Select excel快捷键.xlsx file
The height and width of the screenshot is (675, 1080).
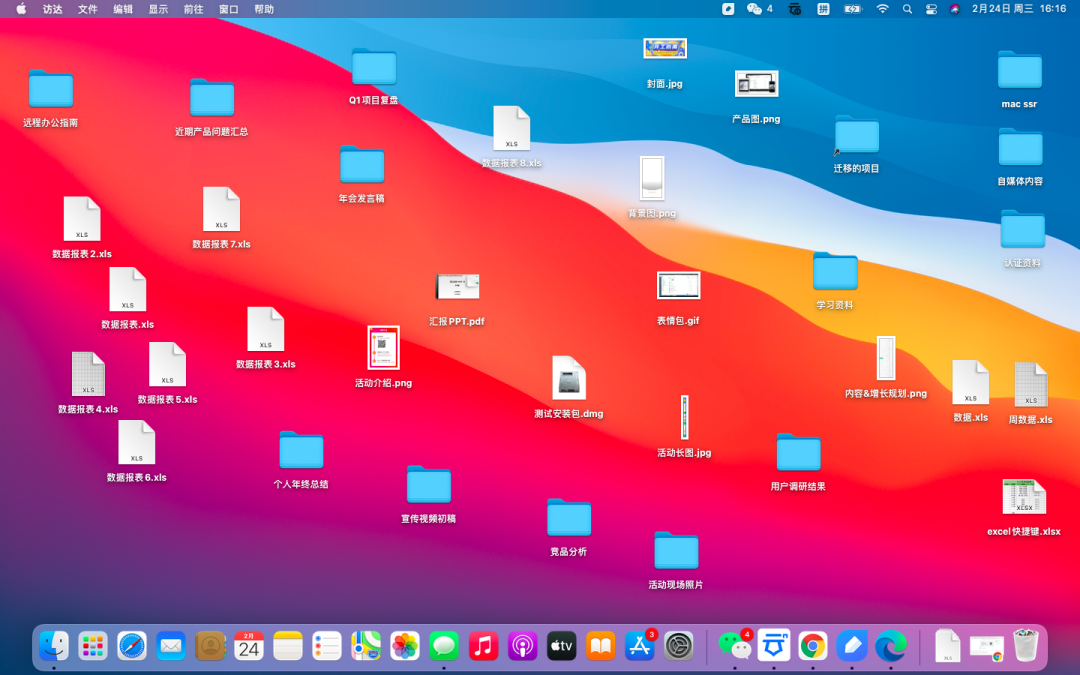1024,507
